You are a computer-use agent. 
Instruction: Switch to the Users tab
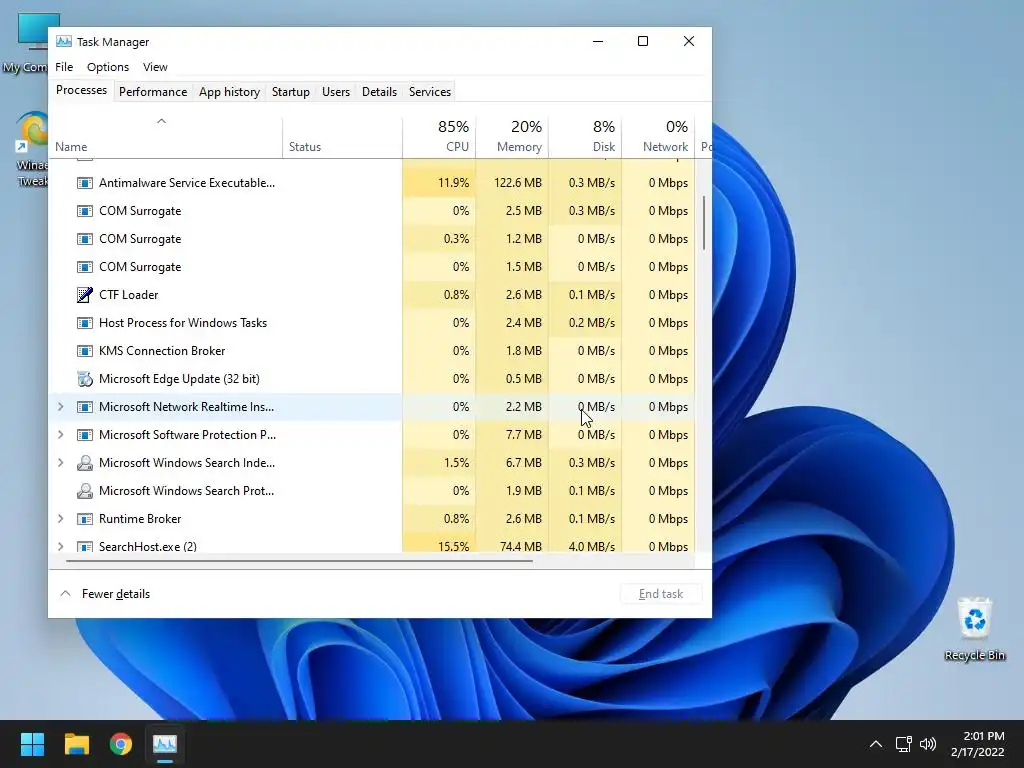(x=336, y=92)
